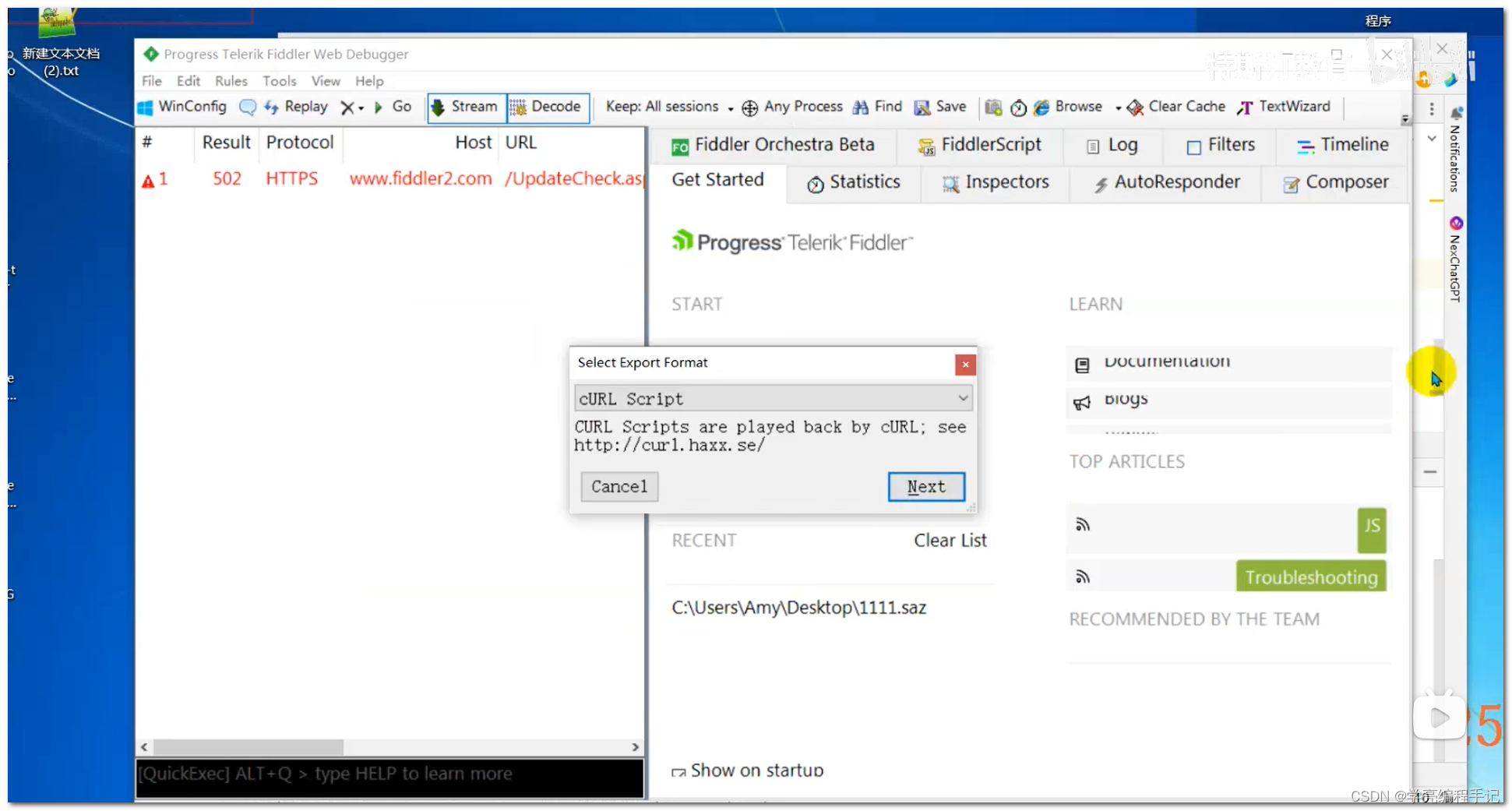1512x811 pixels.
Task: Click the JS article tag
Action: point(1372,530)
